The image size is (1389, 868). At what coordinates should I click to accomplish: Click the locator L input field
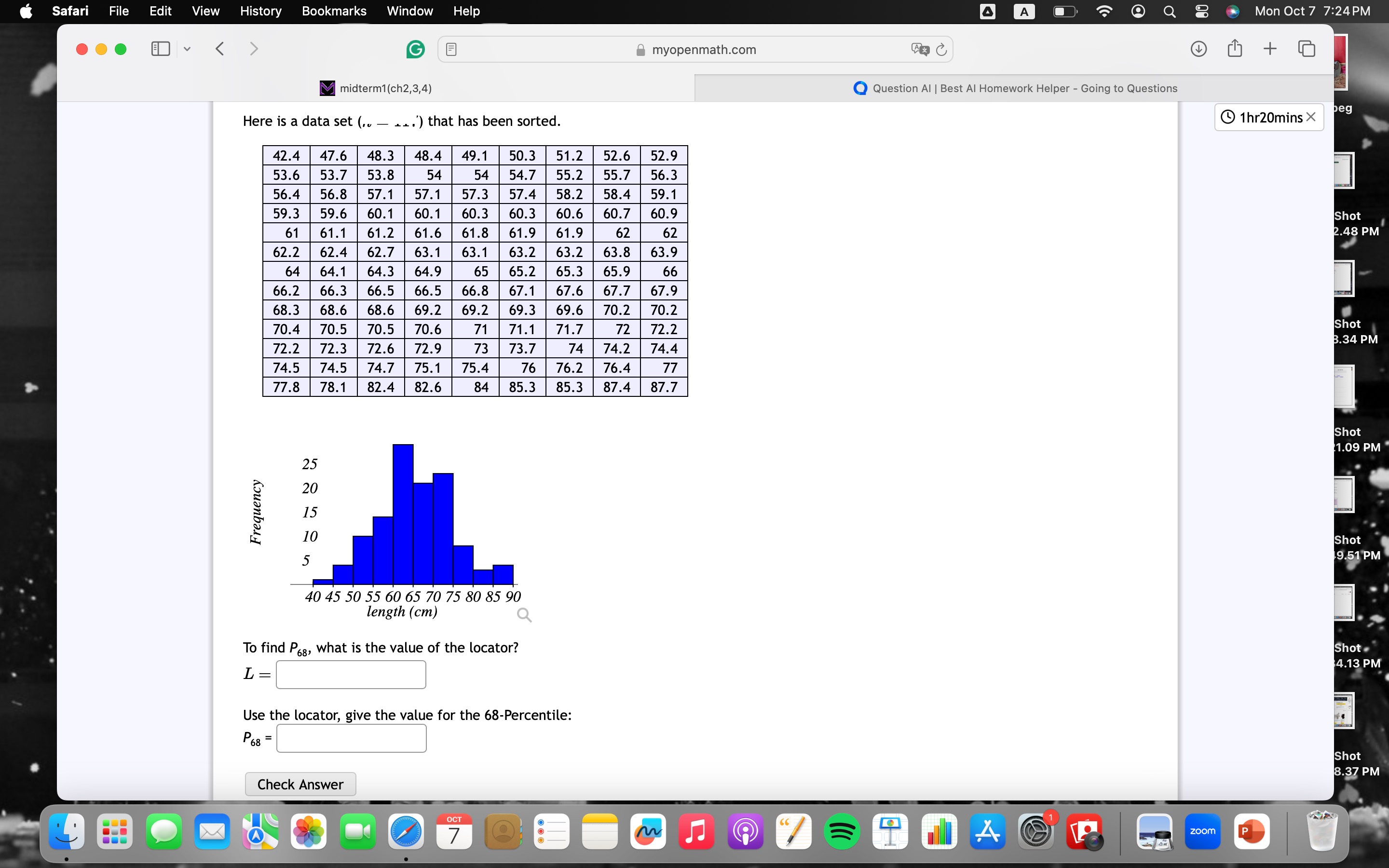click(351, 674)
